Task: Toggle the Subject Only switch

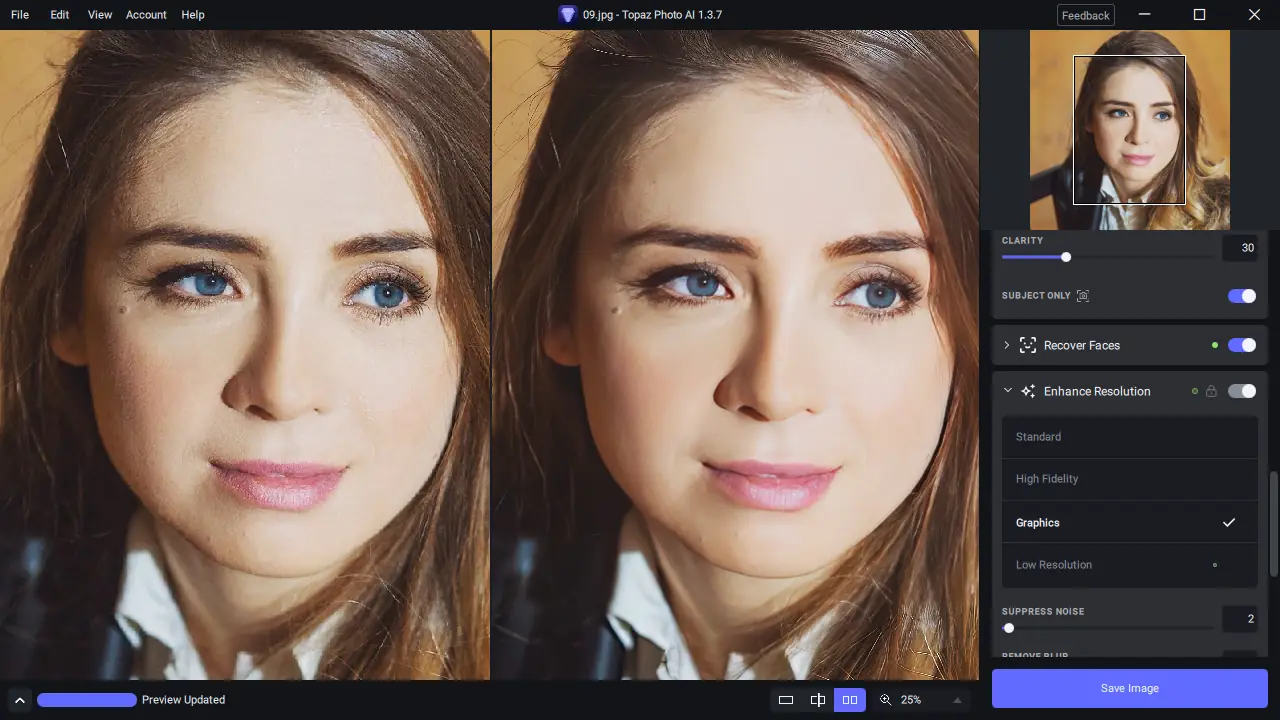Action: click(x=1242, y=296)
